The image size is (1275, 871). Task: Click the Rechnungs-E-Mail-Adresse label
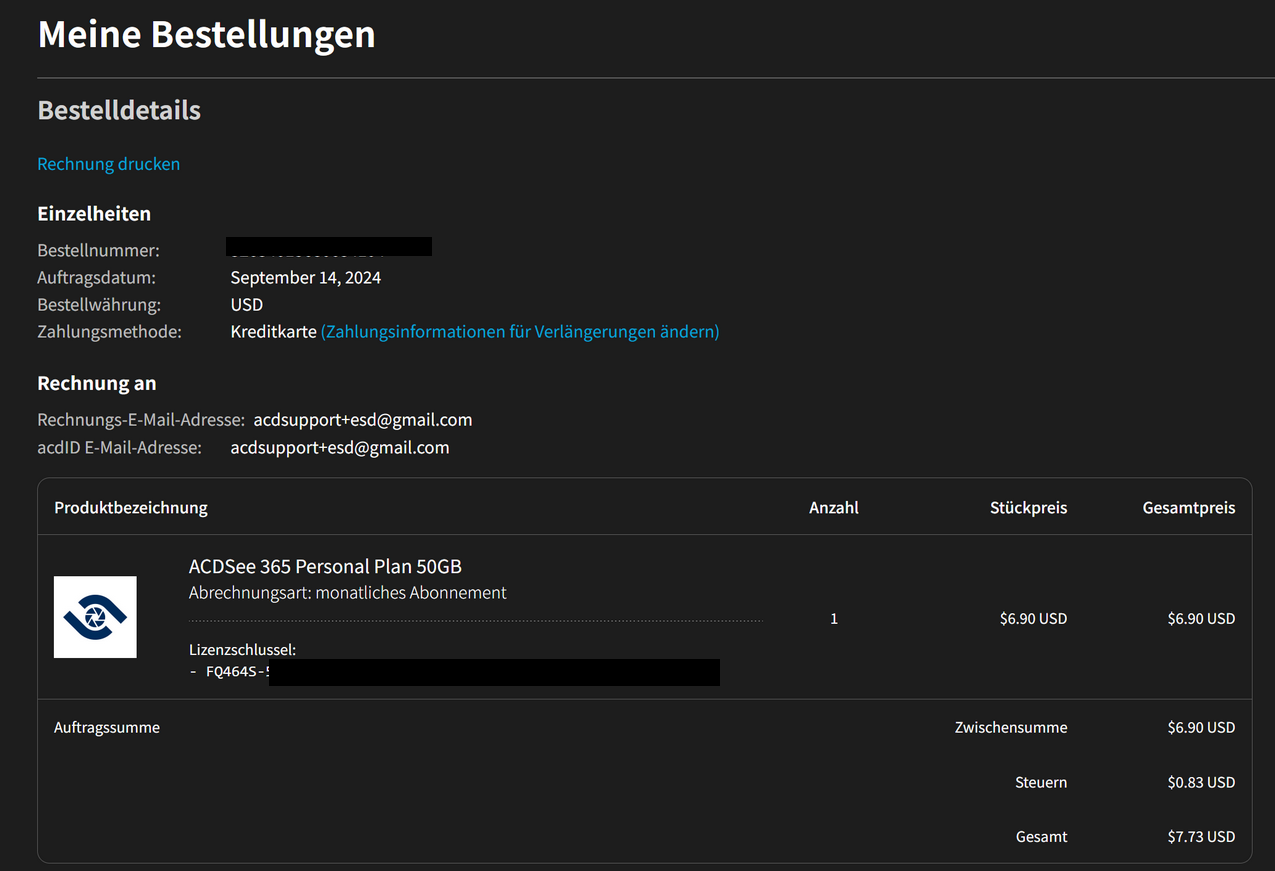click(141, 420)
